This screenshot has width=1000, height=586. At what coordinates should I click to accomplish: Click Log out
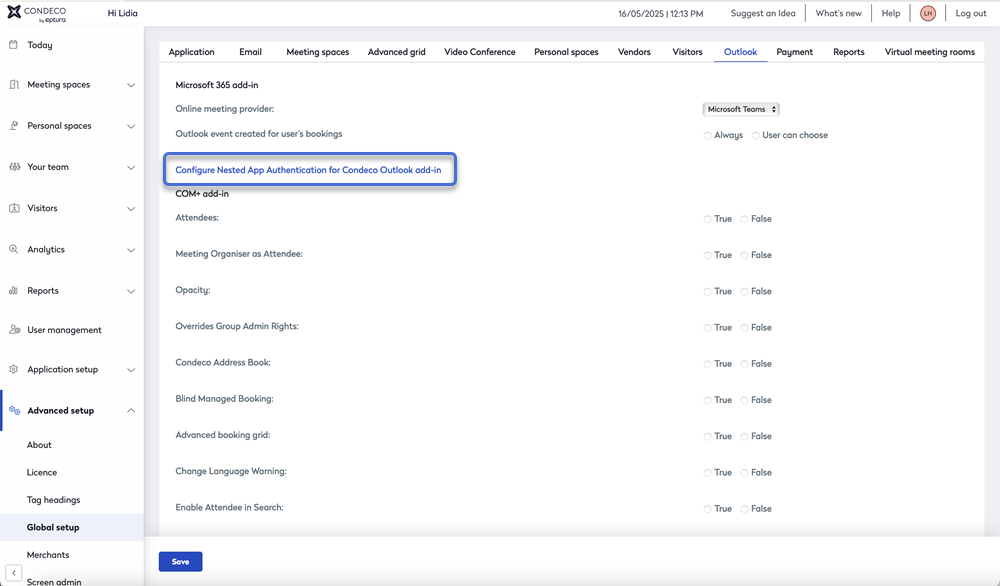tap(971, 13)
